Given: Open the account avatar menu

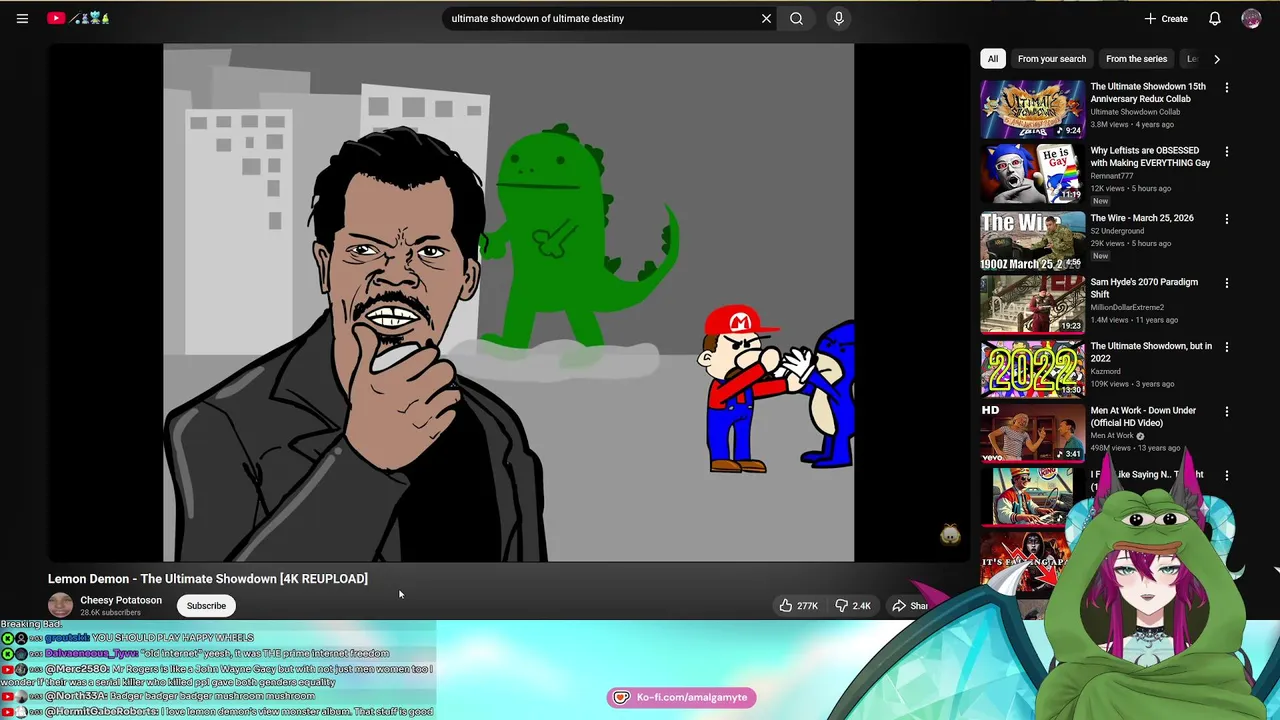Looking at the screenshot, I should coord(1251,18).
